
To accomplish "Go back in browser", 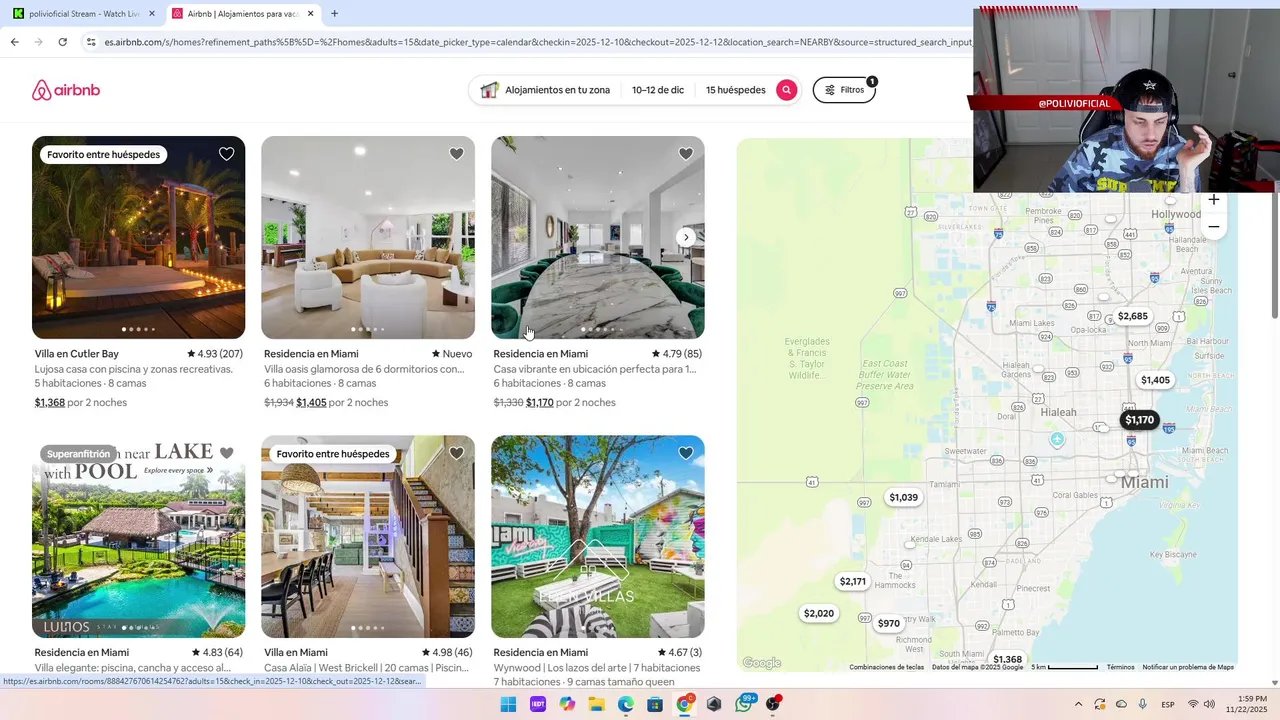I will [x=14, y=42].
